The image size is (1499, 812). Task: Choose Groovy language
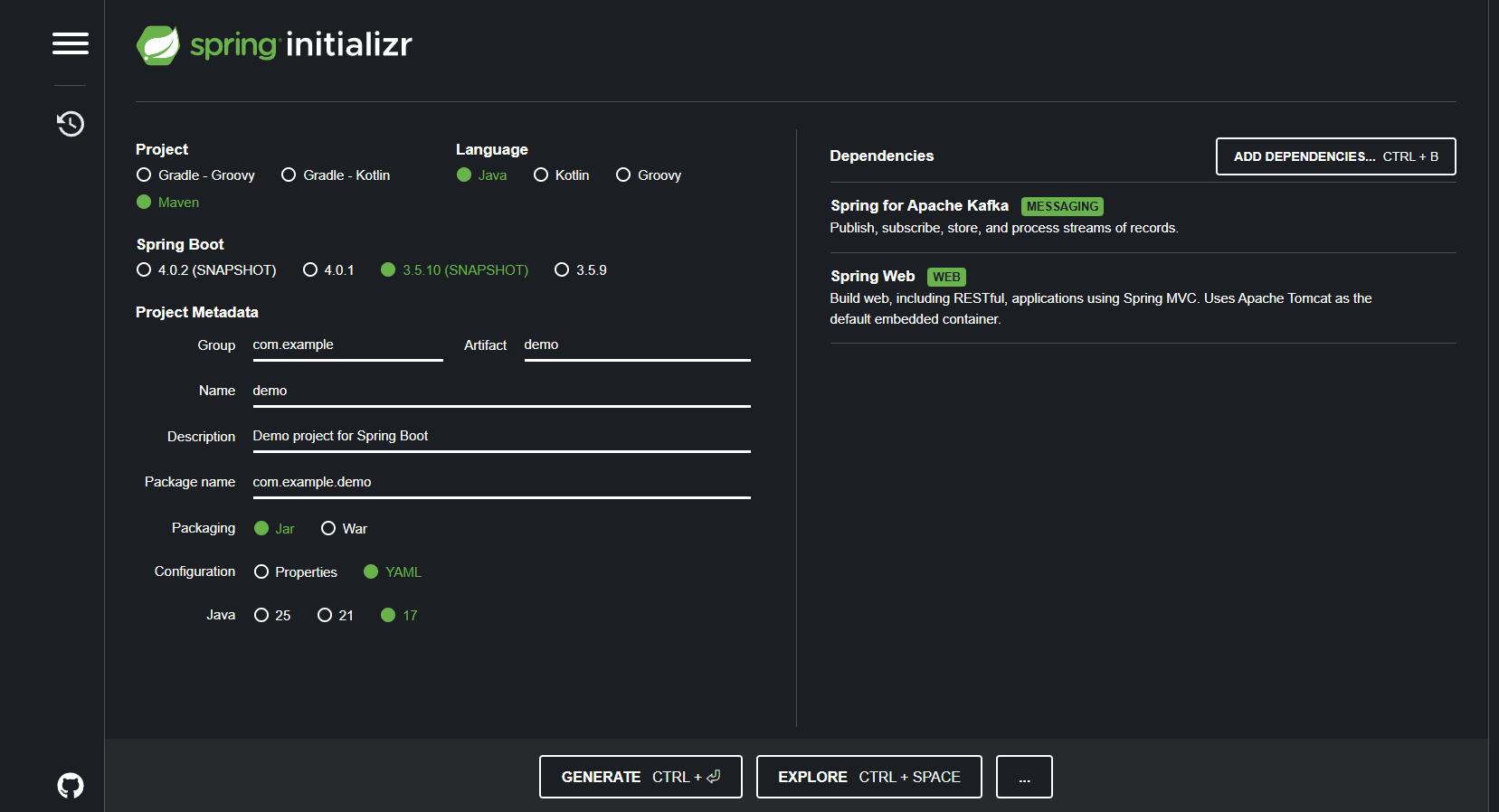[x=648, y=175]
